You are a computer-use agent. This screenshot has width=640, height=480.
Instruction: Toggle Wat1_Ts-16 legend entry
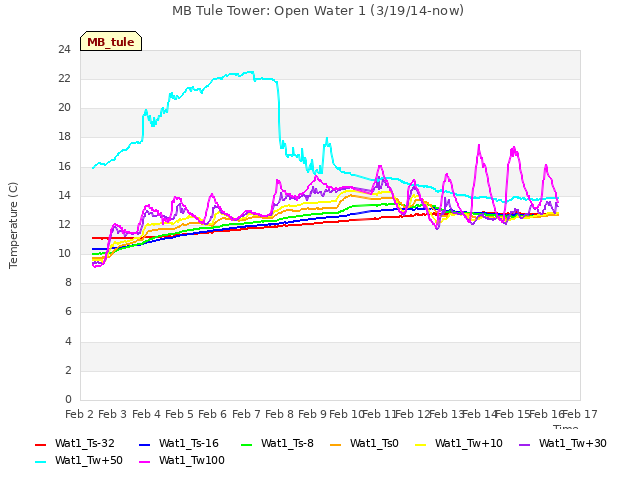point(179,443)
